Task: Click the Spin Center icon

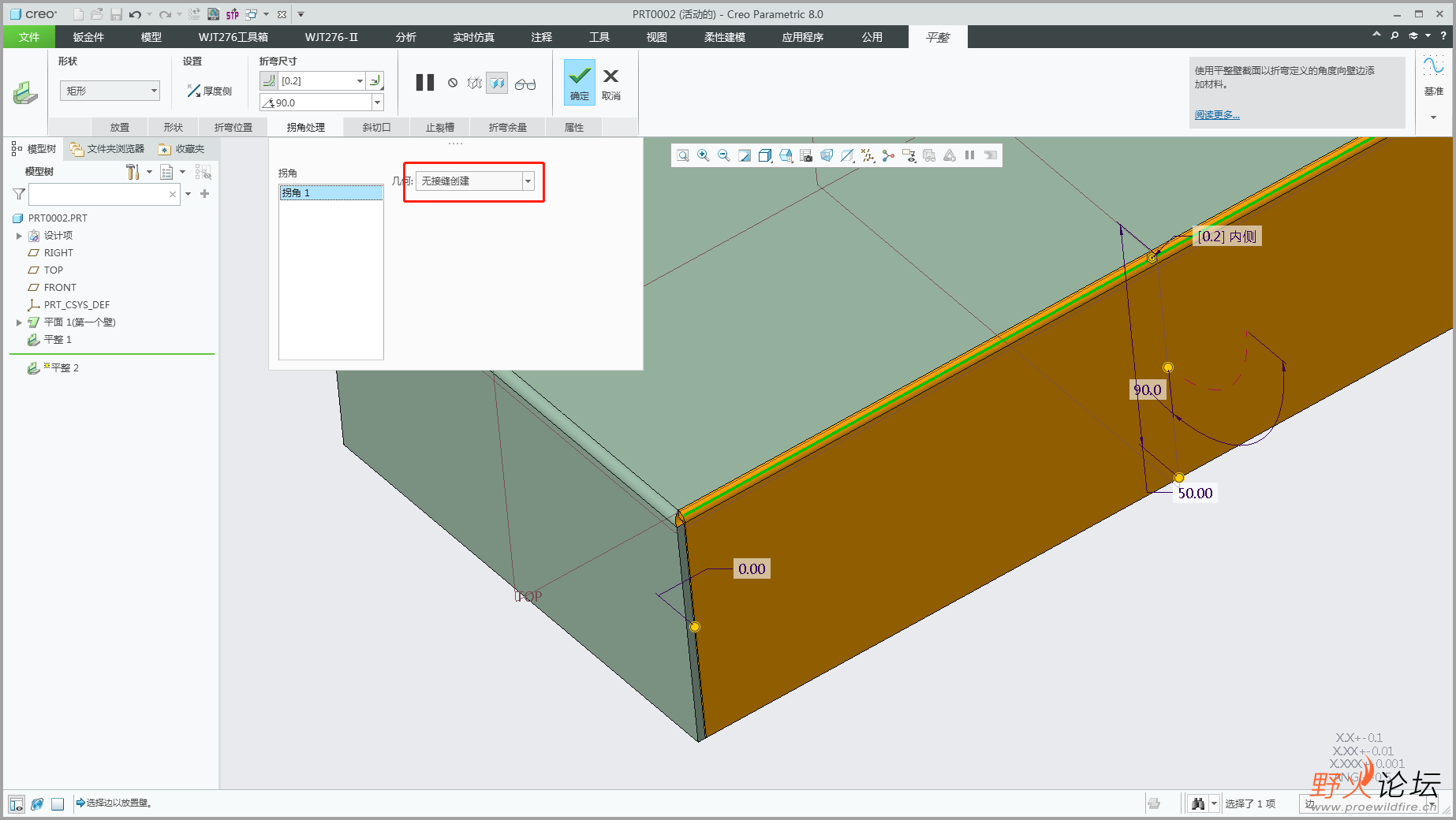Action: pos(888,155)
